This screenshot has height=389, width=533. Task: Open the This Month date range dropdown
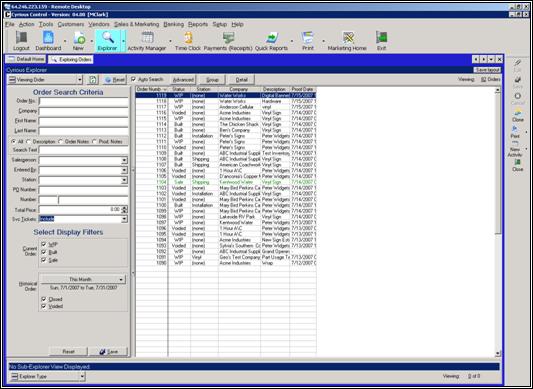(83, 279)
